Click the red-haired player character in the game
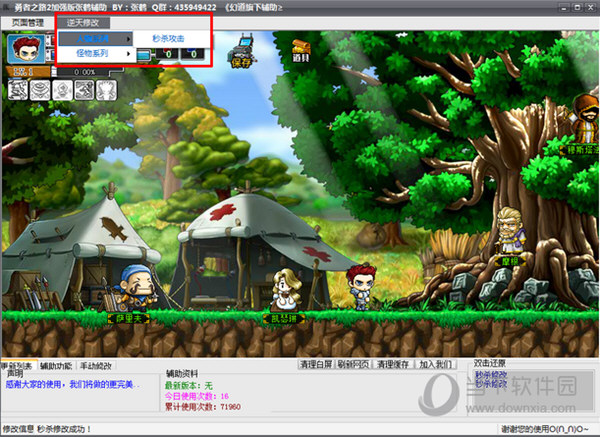 click(x=362, y=287)
